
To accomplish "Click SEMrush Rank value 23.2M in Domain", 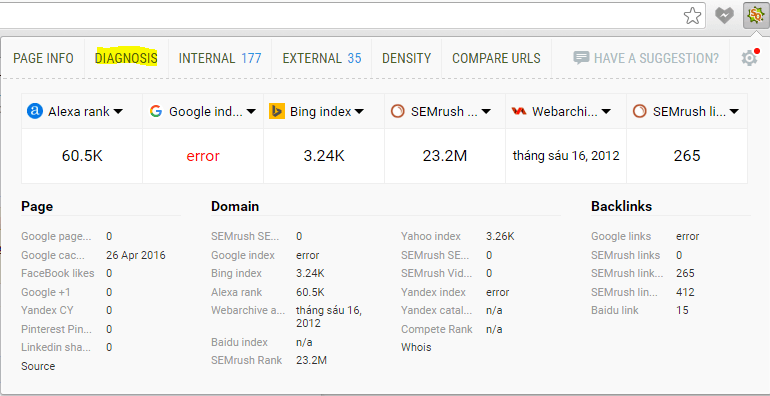I will (x=311, y=360).
